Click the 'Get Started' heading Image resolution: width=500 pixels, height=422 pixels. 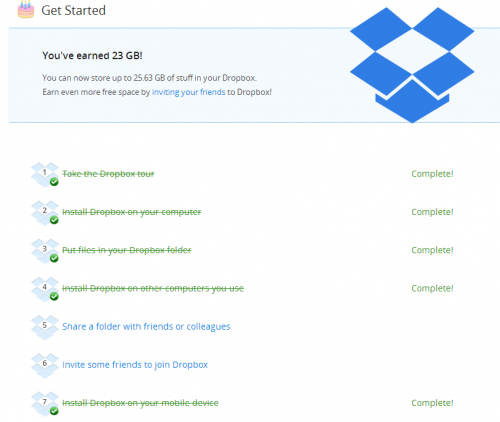pos(73,10)
